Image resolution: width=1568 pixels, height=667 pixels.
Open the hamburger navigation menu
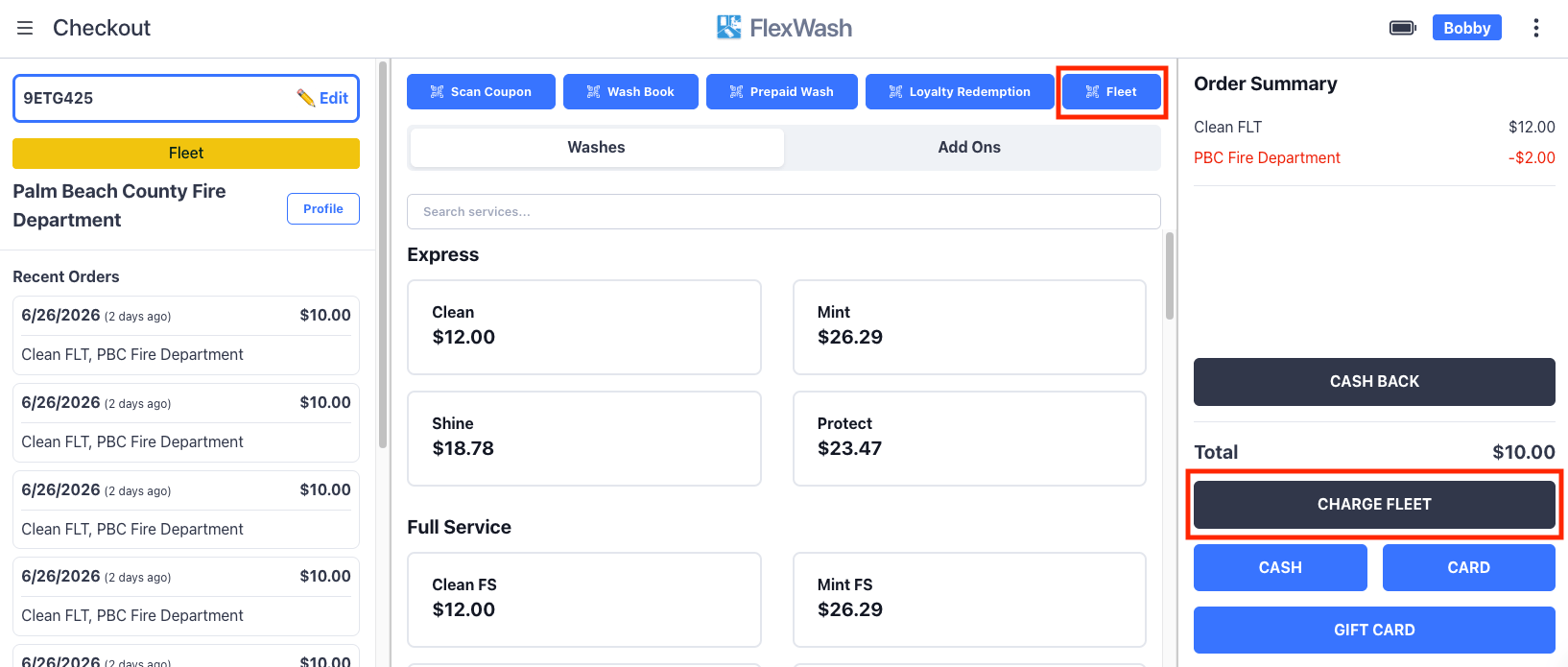pyautogui.click(x=25, y=28)
